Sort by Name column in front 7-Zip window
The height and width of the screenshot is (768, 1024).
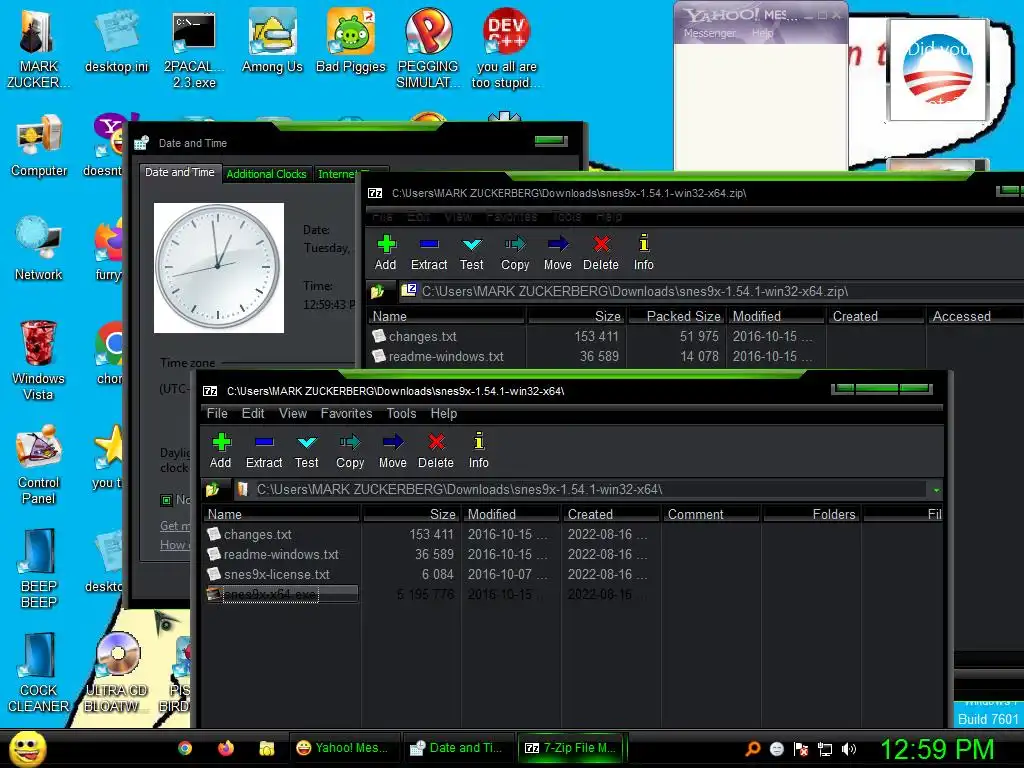tap(281, 515)
